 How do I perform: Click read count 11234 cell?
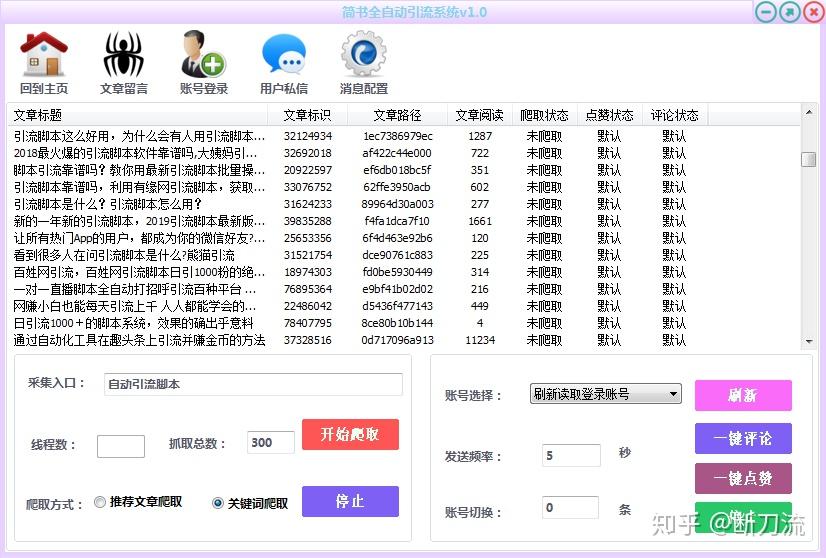pyautogui.click(x=480, y=340)
